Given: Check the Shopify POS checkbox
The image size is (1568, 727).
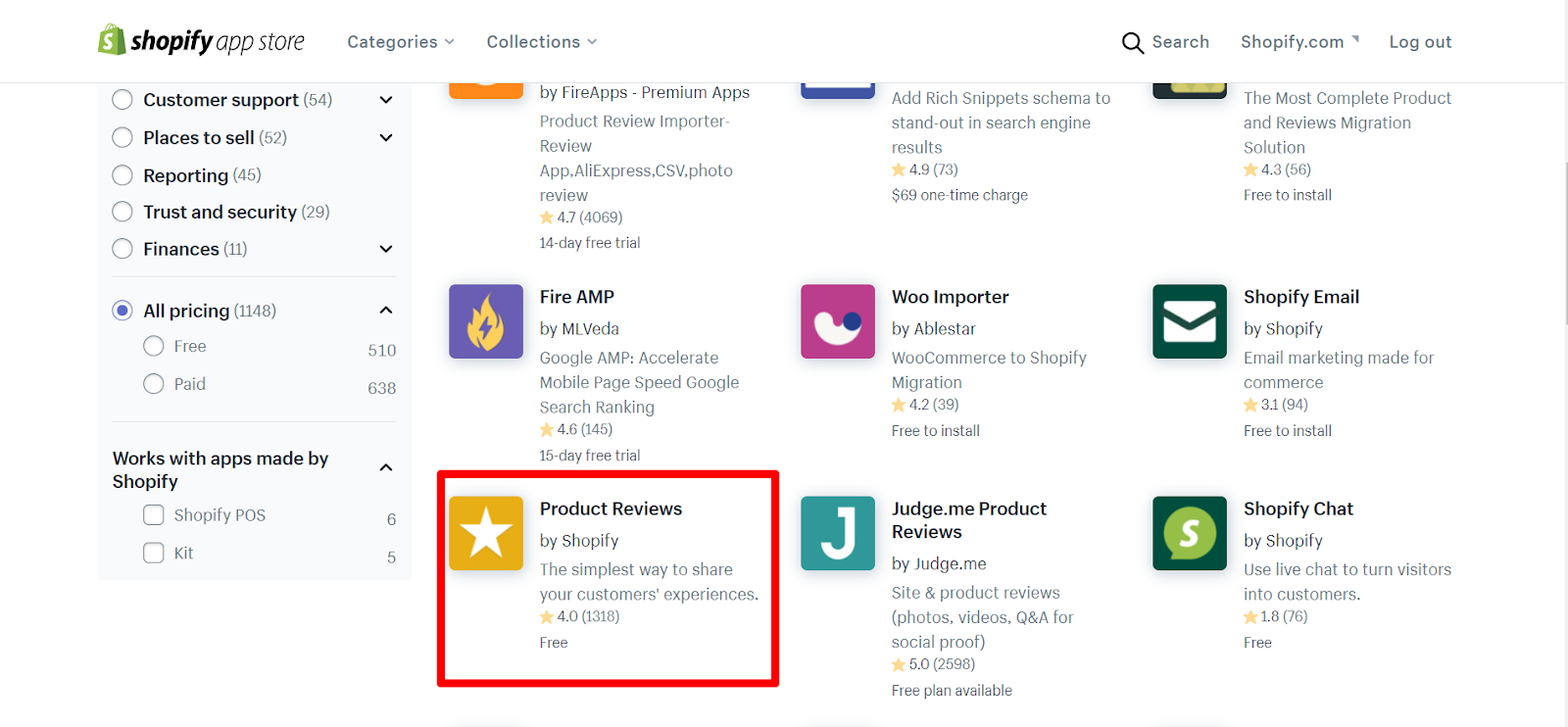Looking at the screenshot, I should pyautogui.click(x=154, y=515).
